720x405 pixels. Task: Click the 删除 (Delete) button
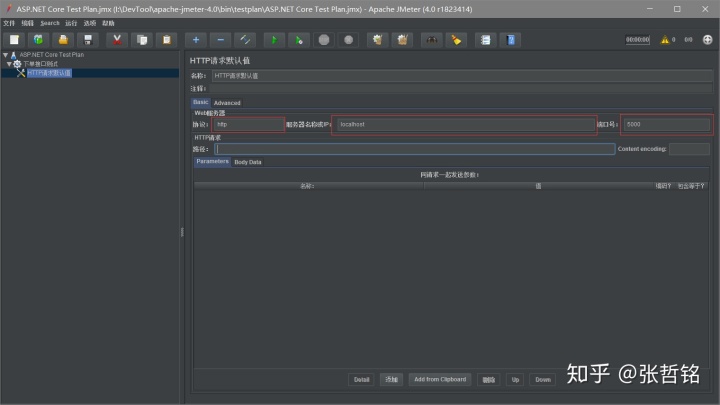489,380
